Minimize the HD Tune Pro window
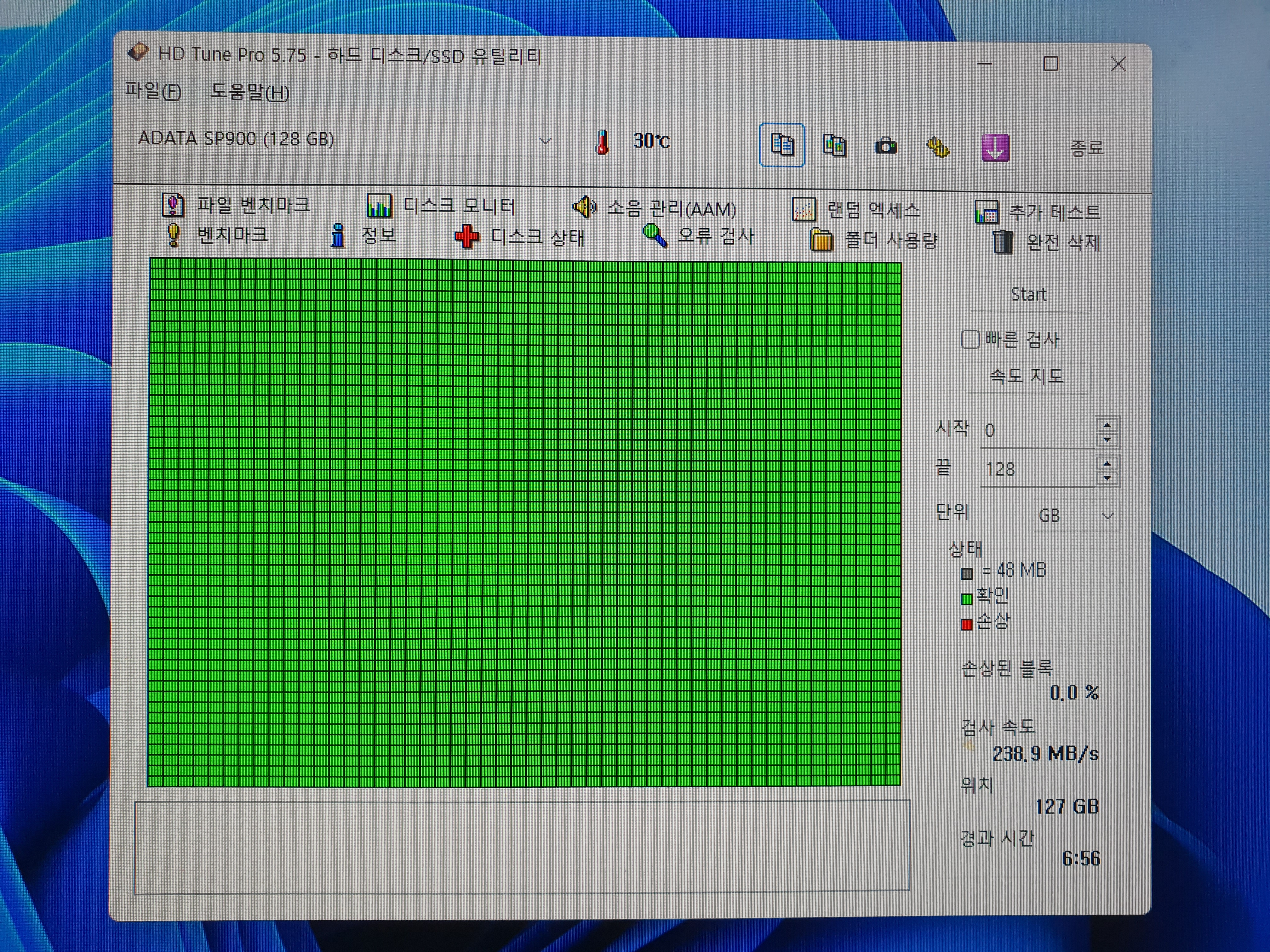This screenshot has height=952, width=1270. [985, 64]
